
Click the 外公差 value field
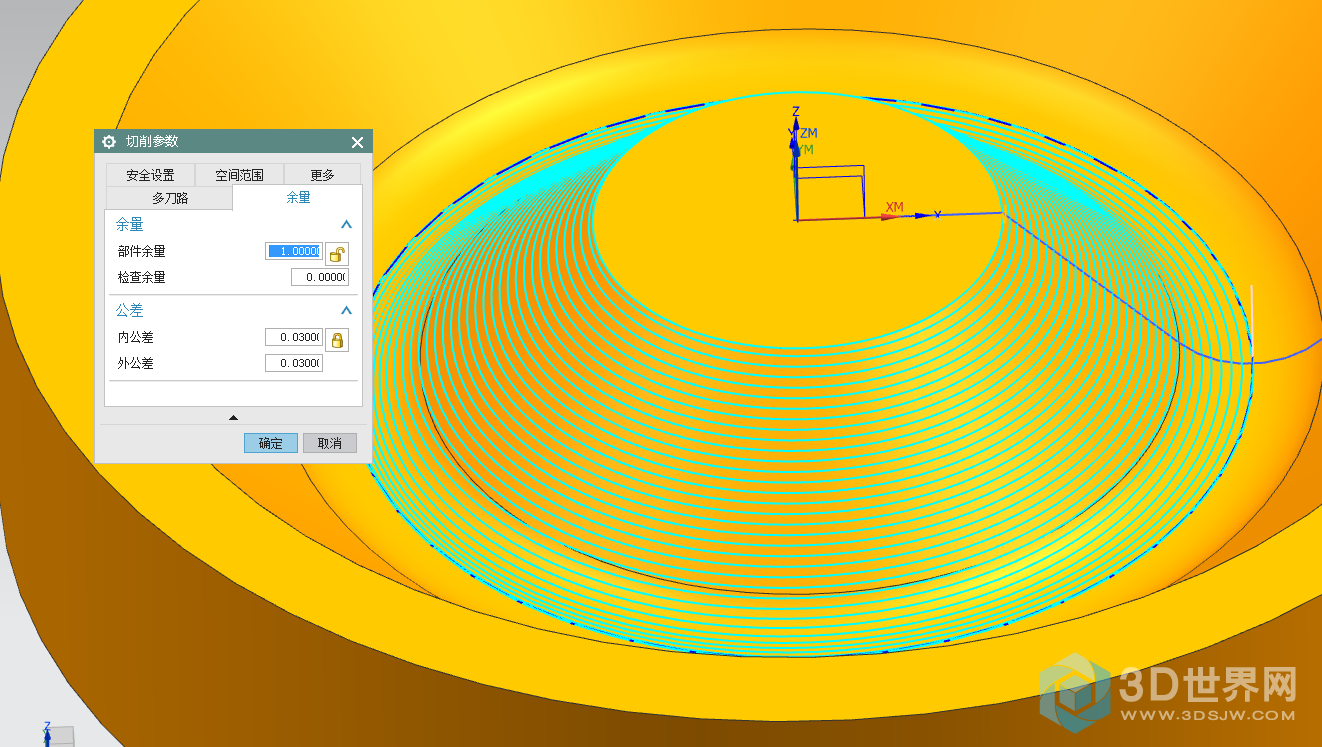293,363
